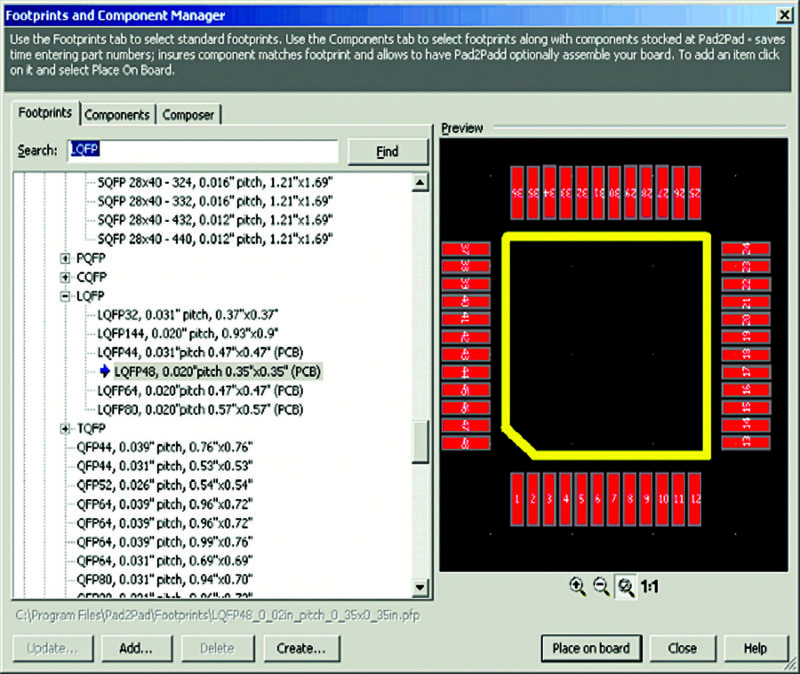Select the Footprints tab
The height and width of the screenshot is (674, 800).
45,114
